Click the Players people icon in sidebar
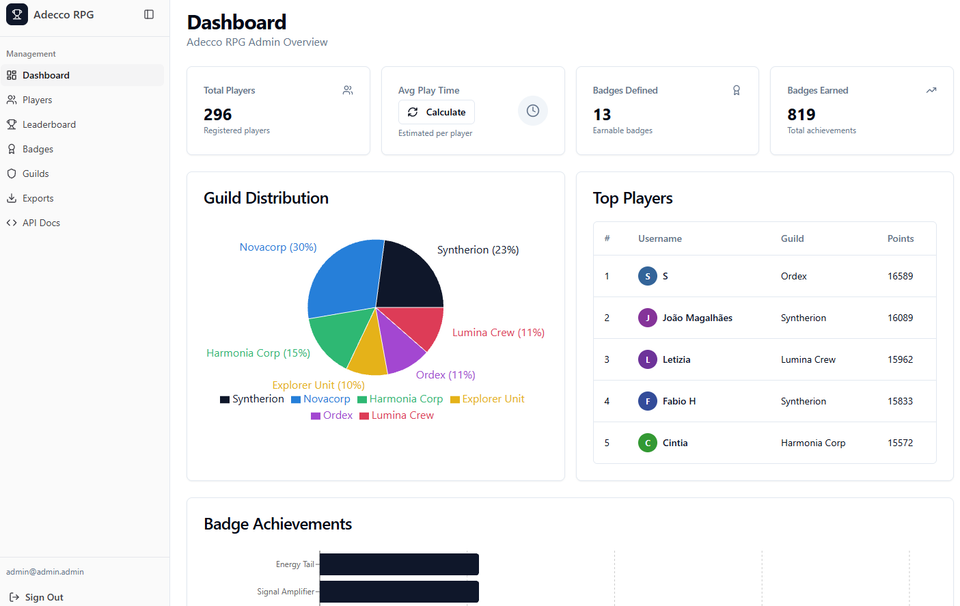The width and height of the screenshot is (960, 606). [x=12, y=100]
